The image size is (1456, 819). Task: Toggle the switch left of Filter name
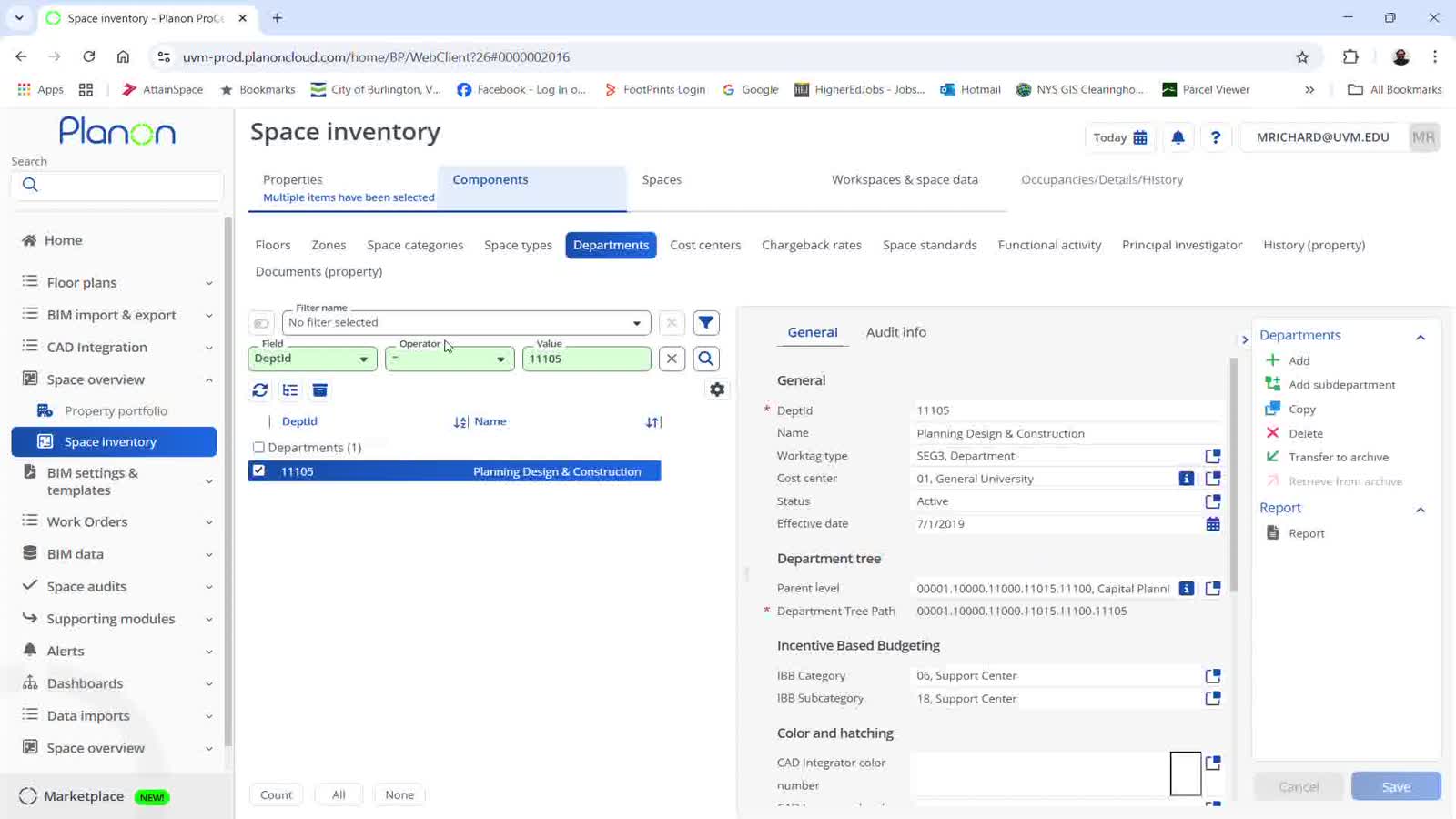[261, 323]
